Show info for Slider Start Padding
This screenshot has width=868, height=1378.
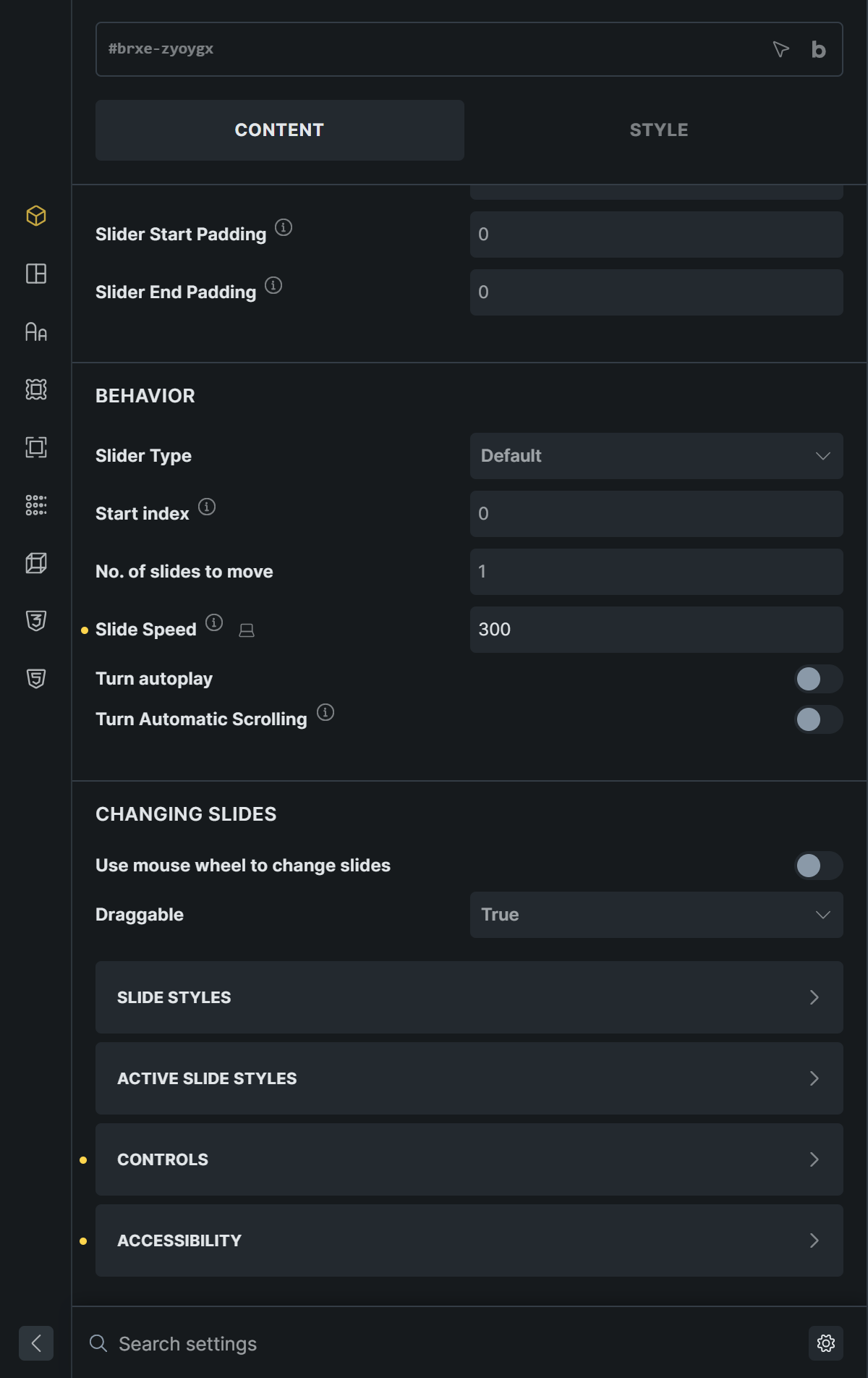pos(284,227)
